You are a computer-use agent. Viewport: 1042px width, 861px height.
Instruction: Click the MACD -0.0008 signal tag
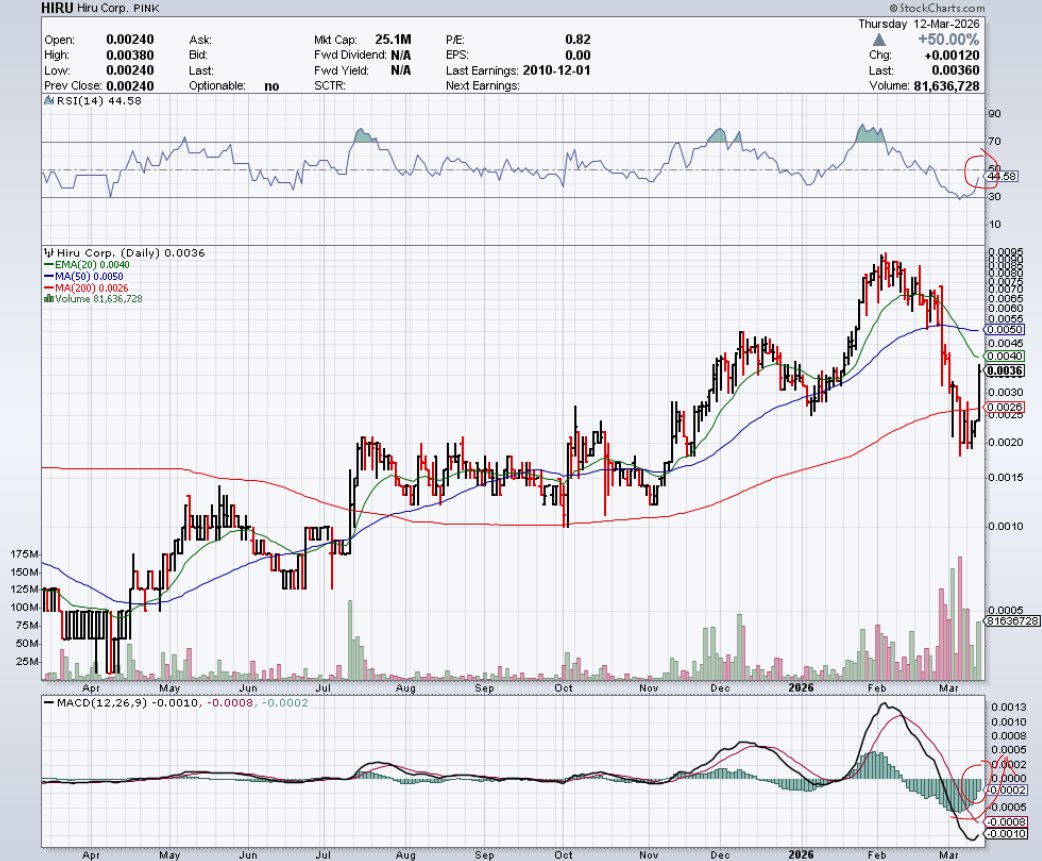(1006, 822)
